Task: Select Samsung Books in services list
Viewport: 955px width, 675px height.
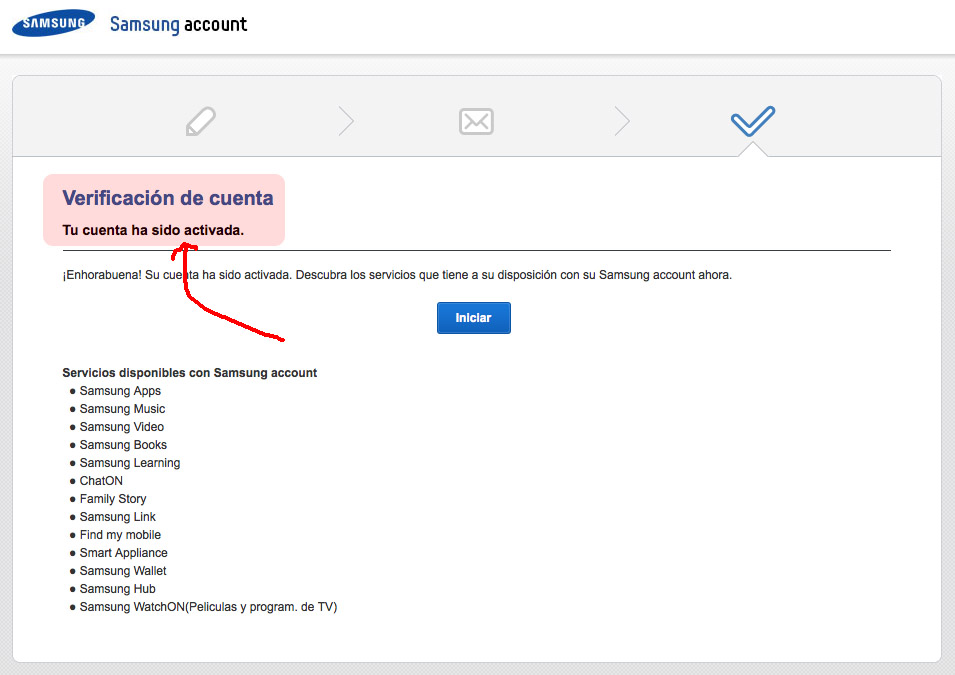Action: 123,445
